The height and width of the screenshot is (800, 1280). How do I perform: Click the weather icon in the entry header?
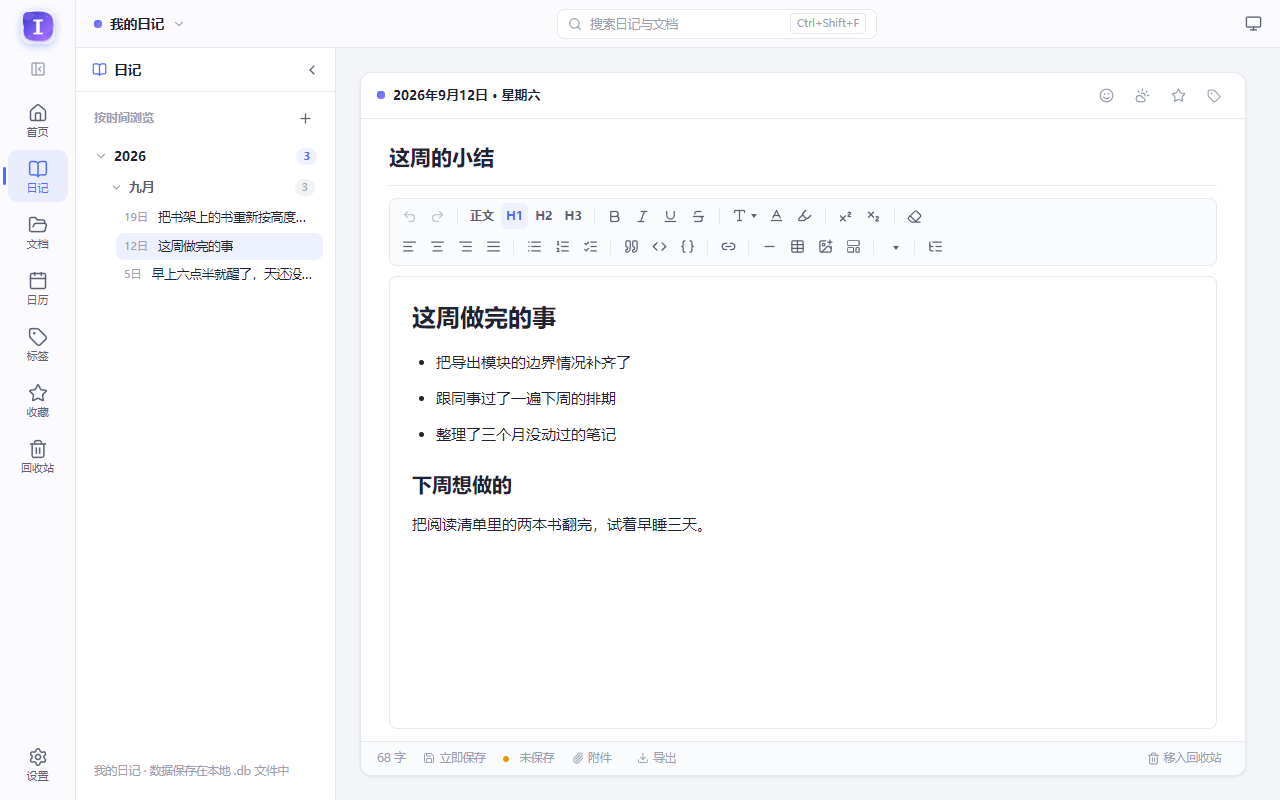pos(1142,96)
